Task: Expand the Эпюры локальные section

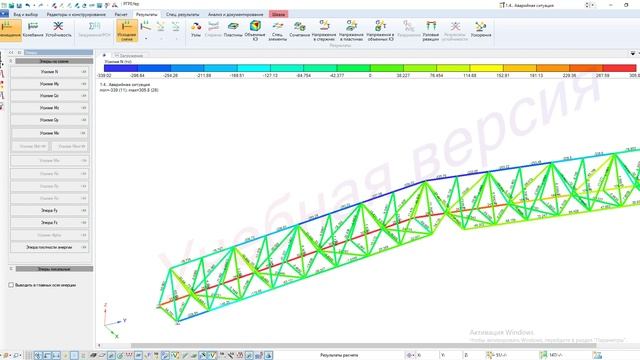Action: tap(11, 269)
